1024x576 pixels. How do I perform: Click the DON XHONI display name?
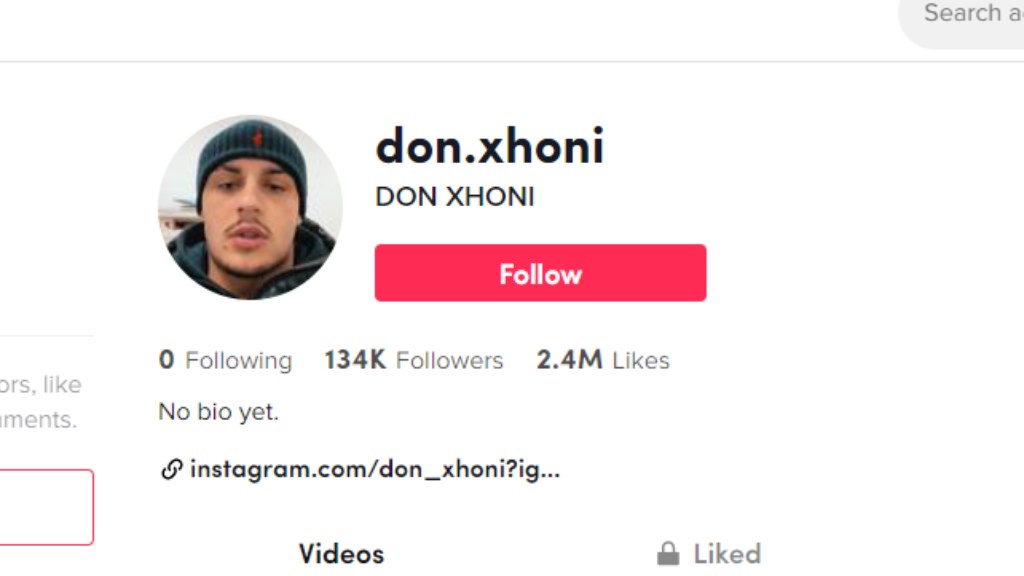(x=455, y=197)
